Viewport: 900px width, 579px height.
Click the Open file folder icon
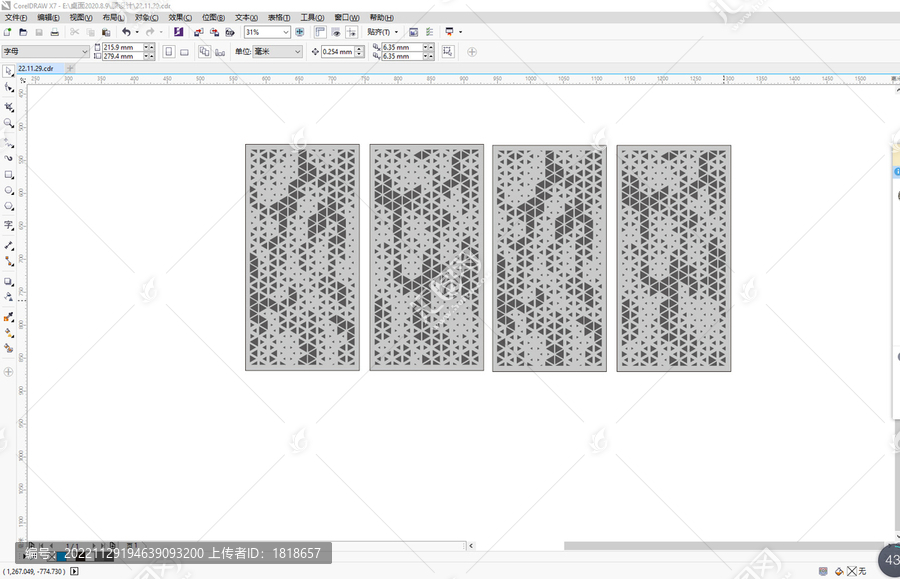(x=23, y=32)
